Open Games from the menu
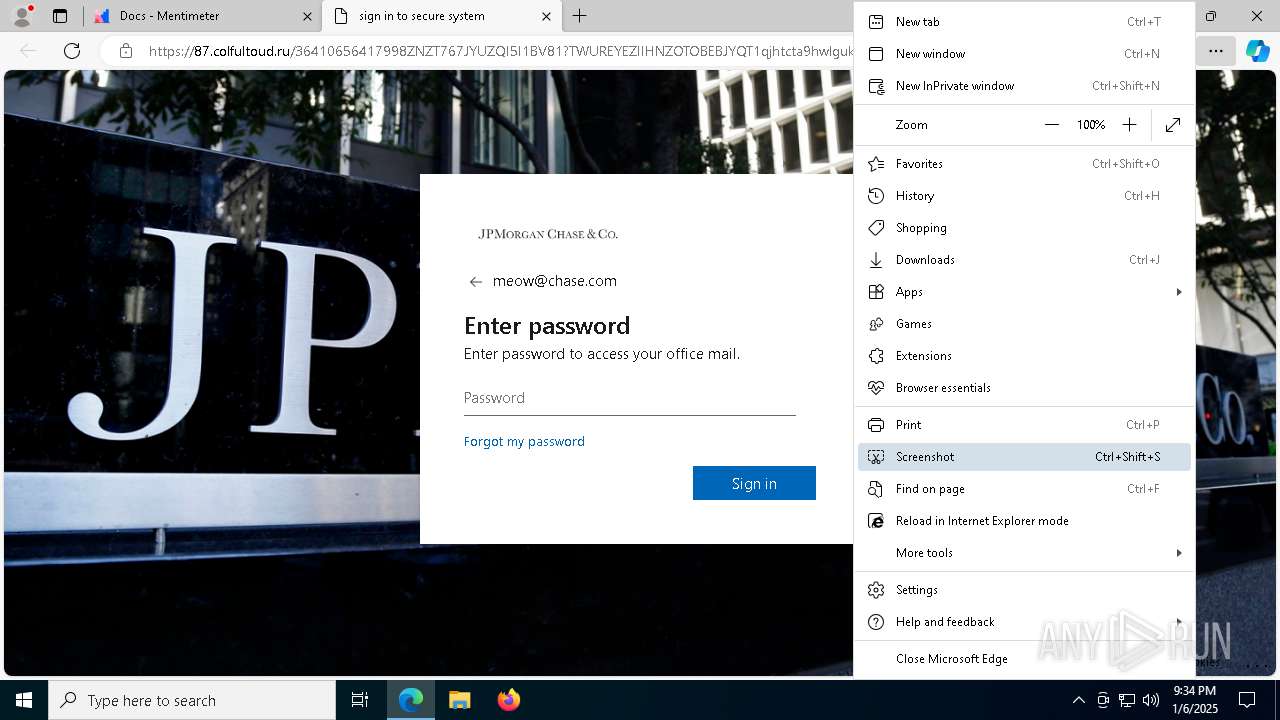1280x720 pixels. [1024, 324]
